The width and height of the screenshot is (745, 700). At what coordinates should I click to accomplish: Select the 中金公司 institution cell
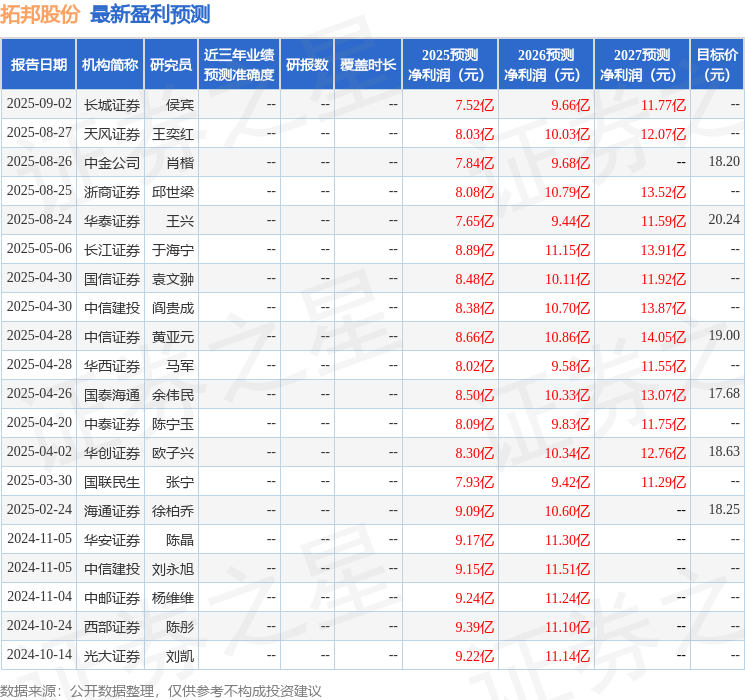tap(112, 163)
